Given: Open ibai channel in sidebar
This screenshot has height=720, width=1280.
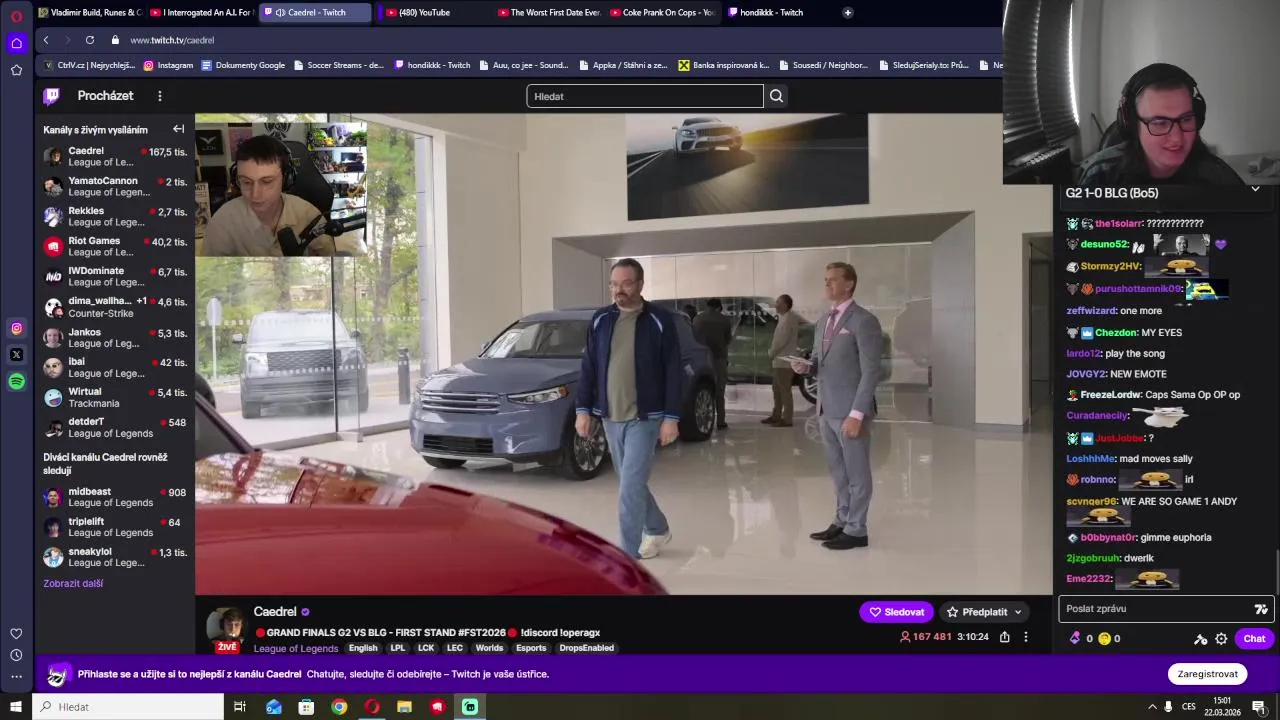Looking at the screenshot, I should coord(115,367).
